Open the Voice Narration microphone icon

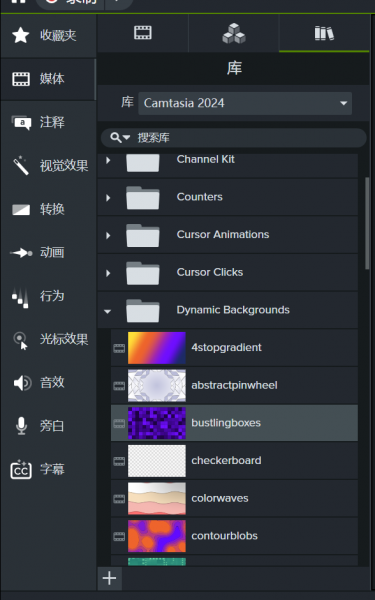21,426
